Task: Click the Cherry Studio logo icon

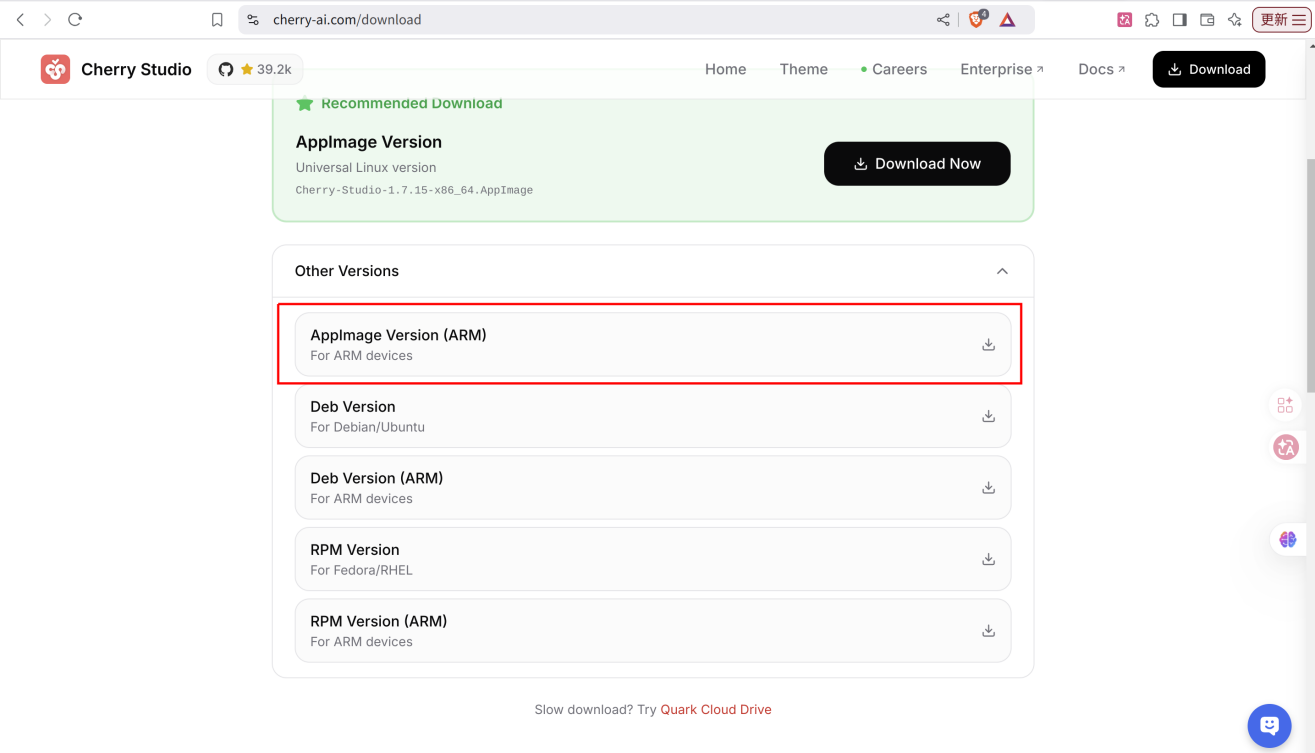Action: pyautogui.click(x=55, y=69)
